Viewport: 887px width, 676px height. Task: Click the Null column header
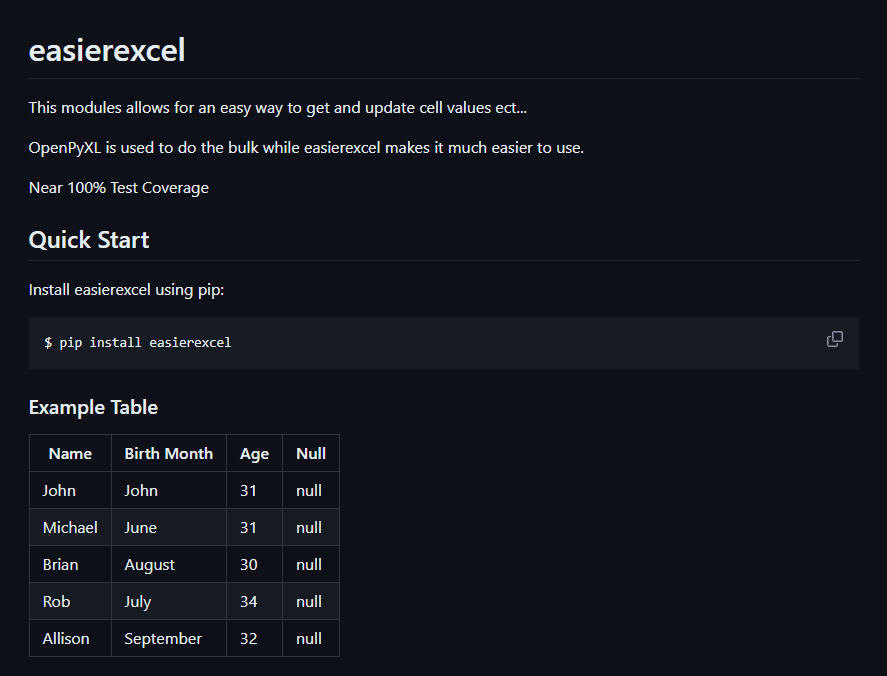[311, 454]
